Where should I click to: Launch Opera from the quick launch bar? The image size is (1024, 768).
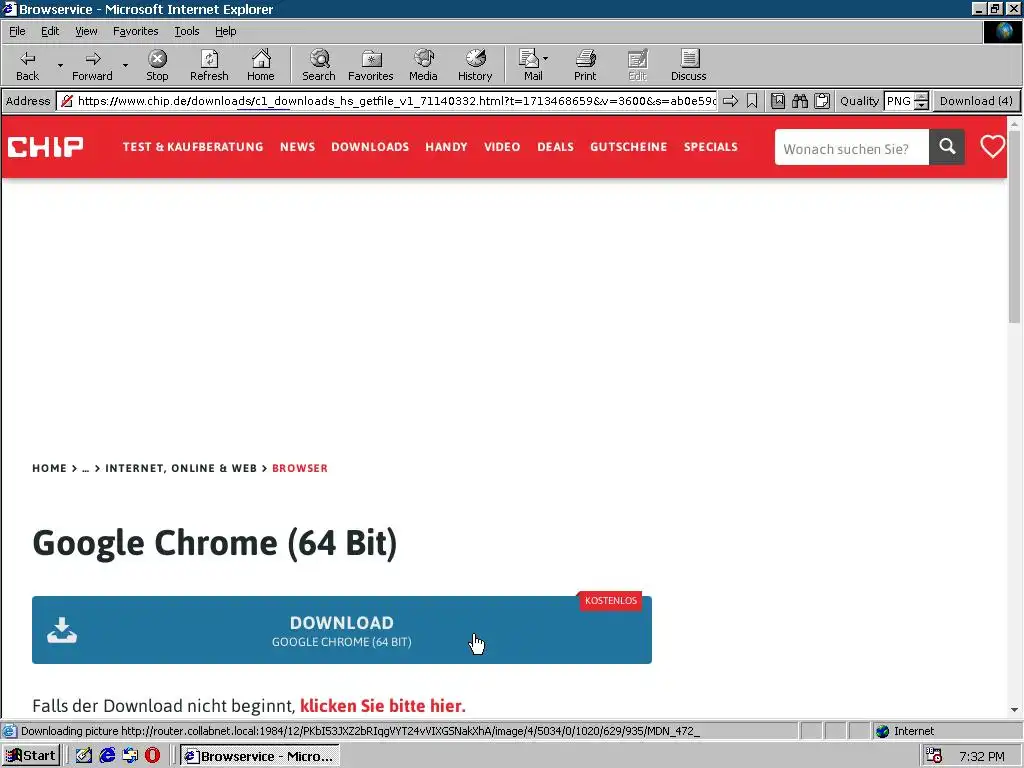152,756
